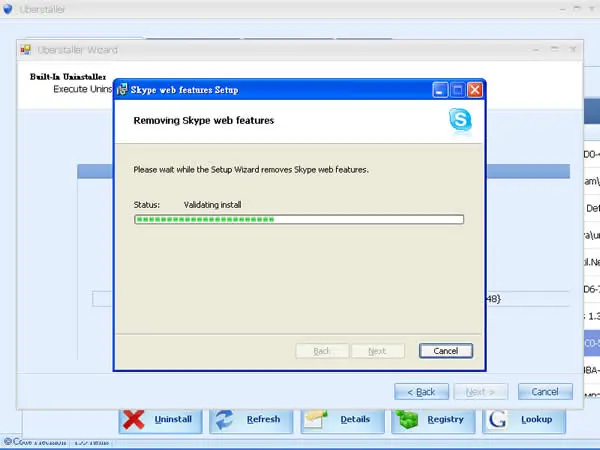Click the Lookup toolbar button label

pyautogui.click(x=536, y=419)
